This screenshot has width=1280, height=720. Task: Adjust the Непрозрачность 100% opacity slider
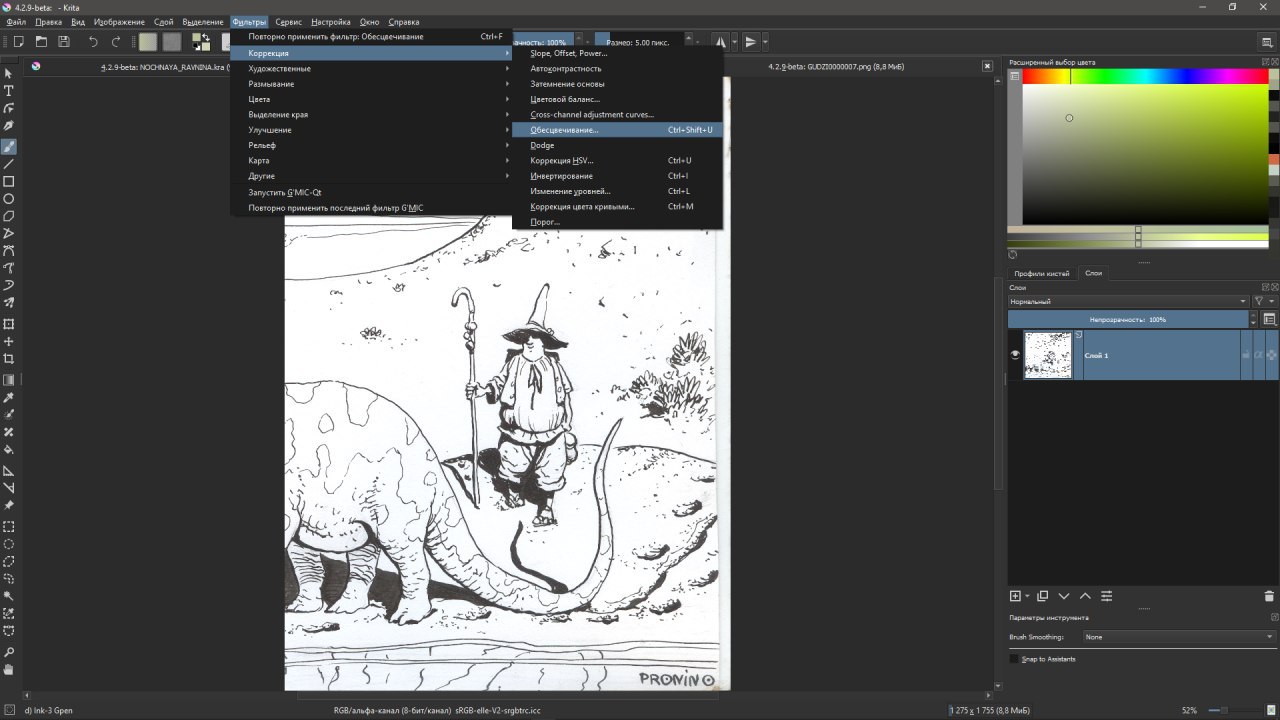[x=1128, y=319]
